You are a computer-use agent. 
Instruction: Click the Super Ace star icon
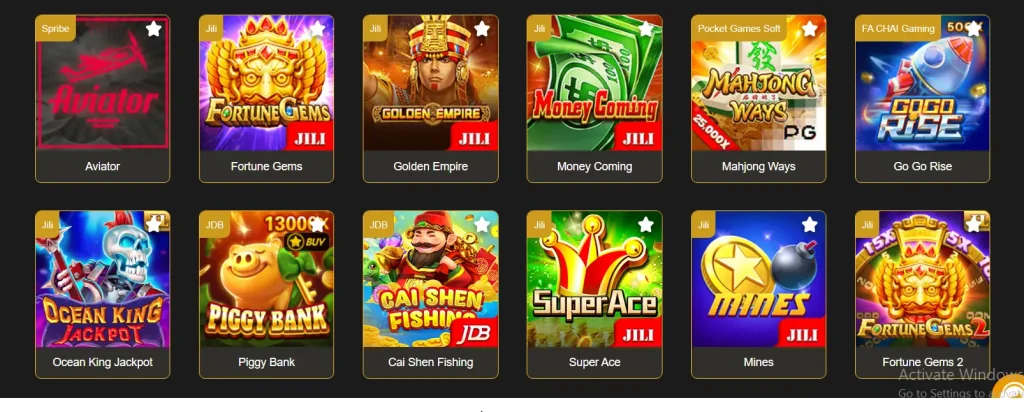[646, 225]
